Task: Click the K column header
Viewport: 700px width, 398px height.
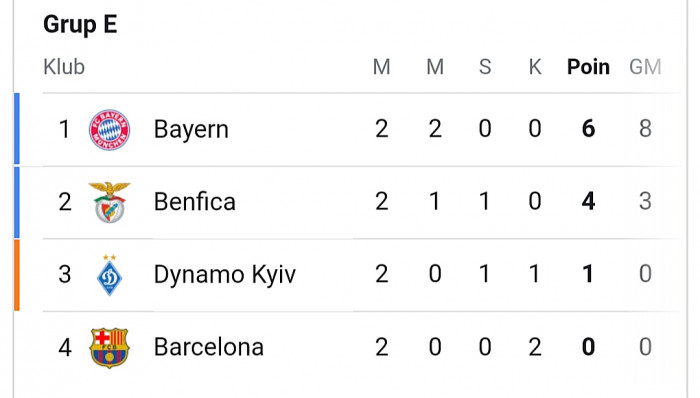Action: (x=535, y=67)
